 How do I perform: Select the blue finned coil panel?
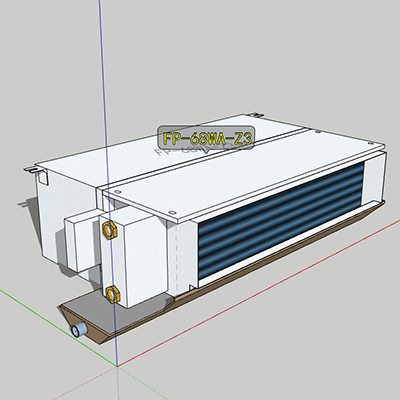tap(281, 221)
